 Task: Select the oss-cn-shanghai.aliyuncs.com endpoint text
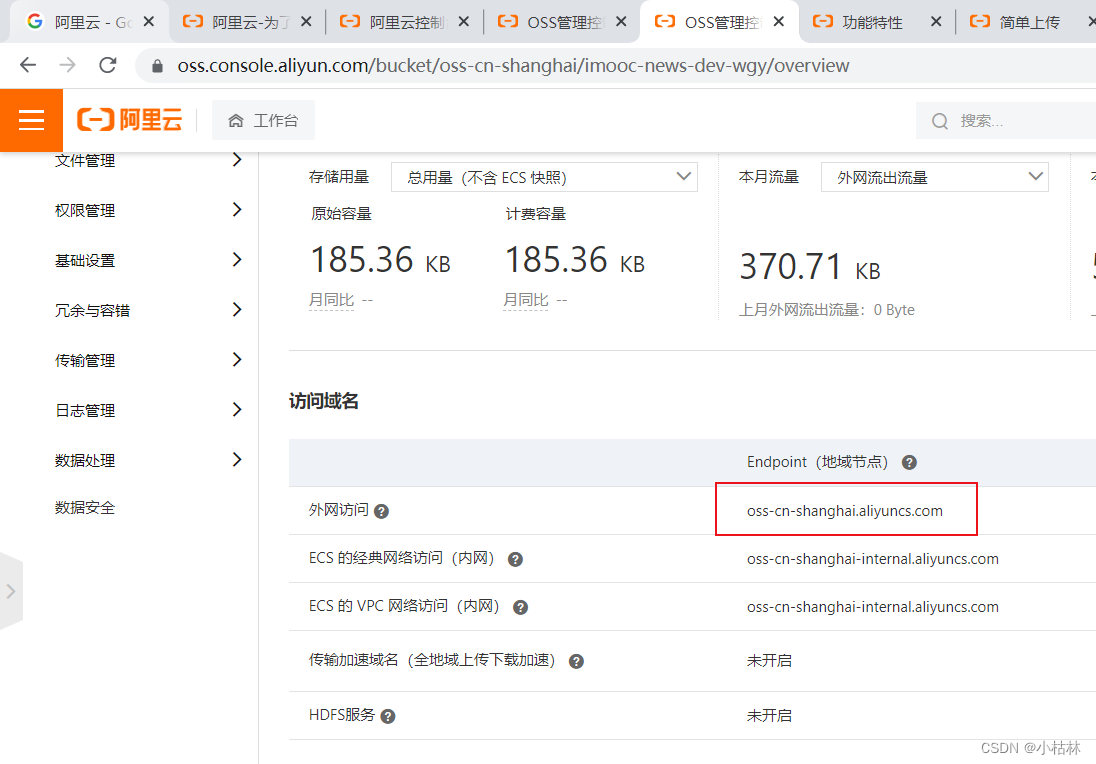click(x=844, y=511)
